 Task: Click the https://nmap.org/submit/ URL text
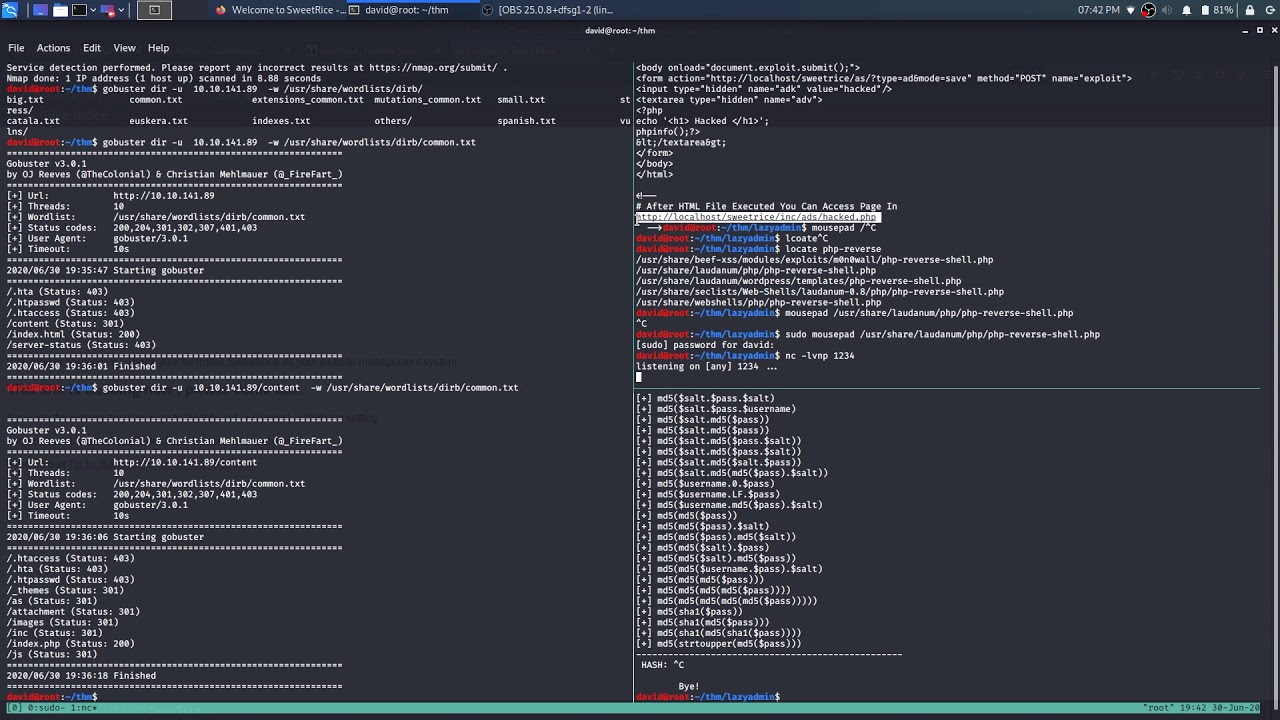[435, 68]
